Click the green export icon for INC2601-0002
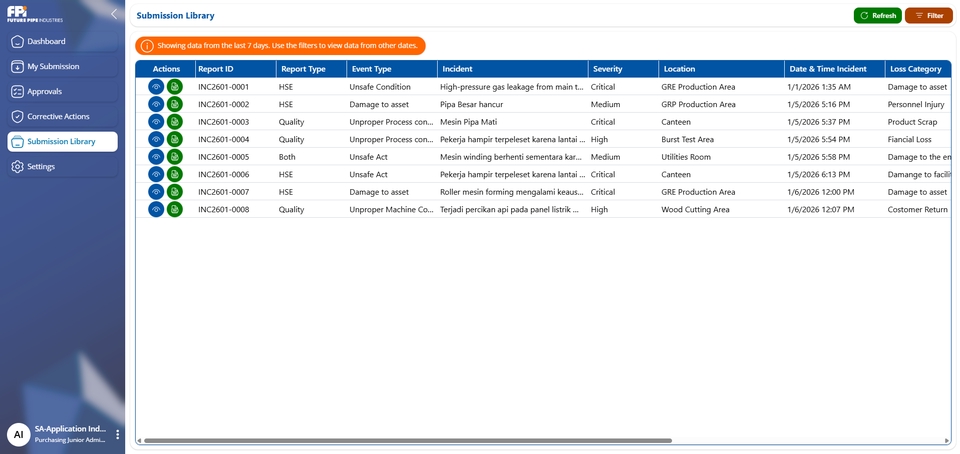 175,104
